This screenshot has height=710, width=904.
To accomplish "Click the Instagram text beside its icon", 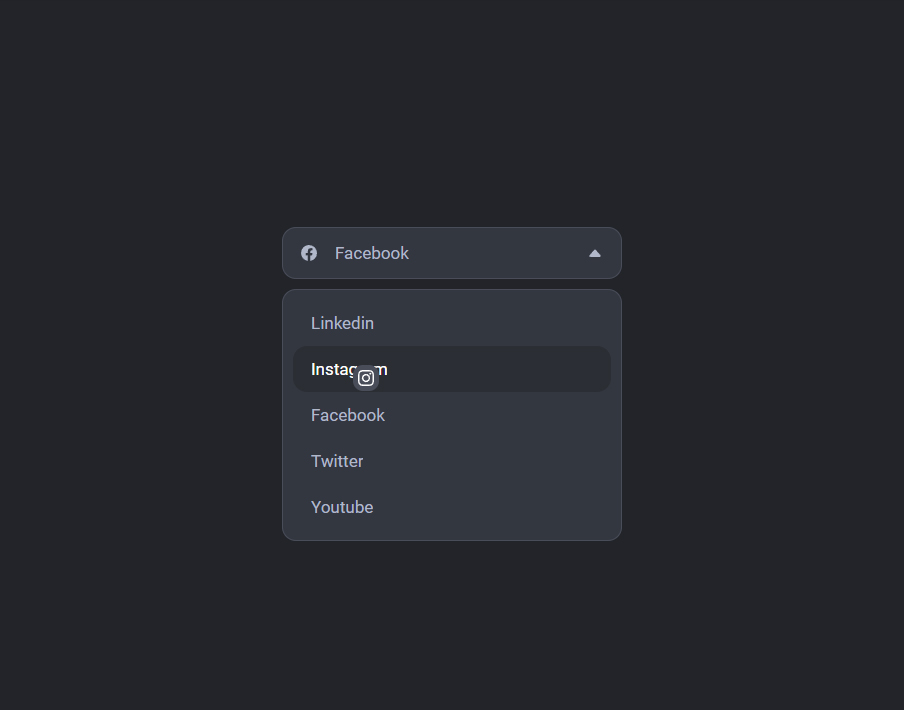I will 349,369.
